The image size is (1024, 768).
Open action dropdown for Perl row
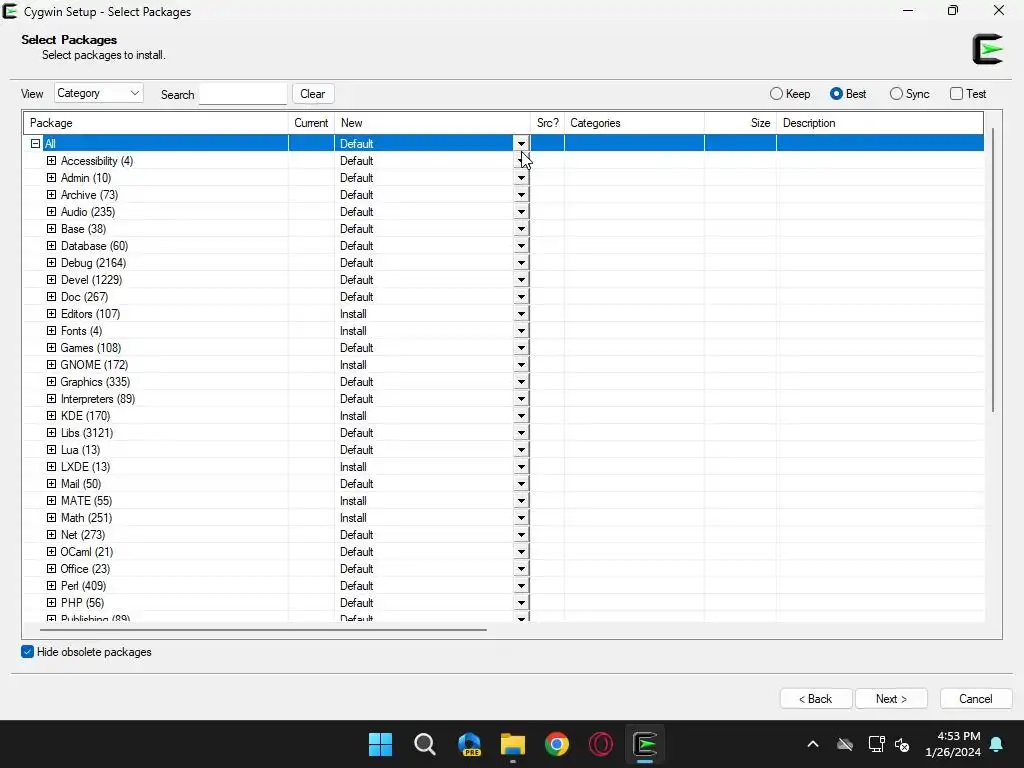click(521, 586)
